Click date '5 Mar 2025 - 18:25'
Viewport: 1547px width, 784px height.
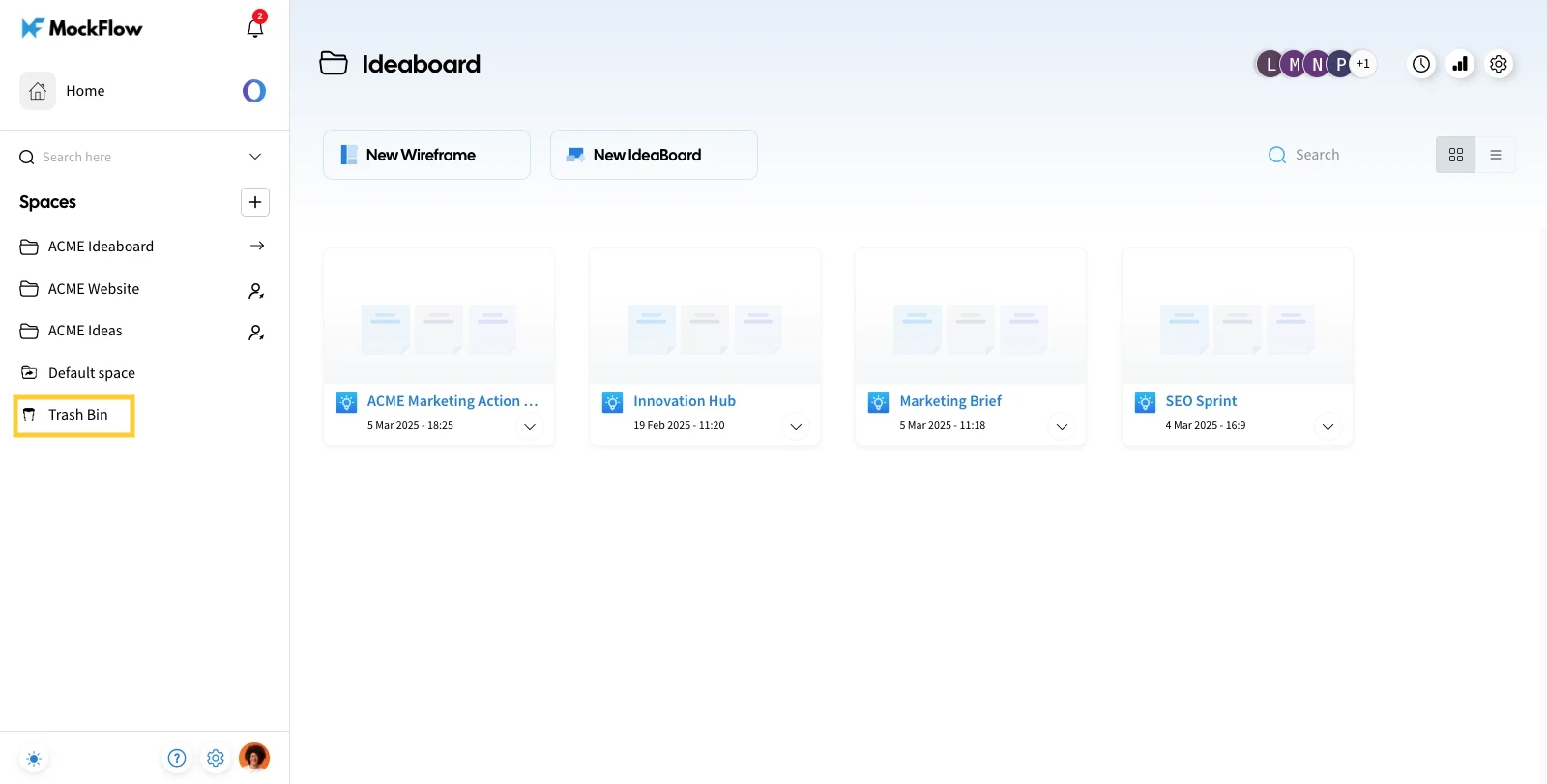pyautogui.click(x=410, y=425)
